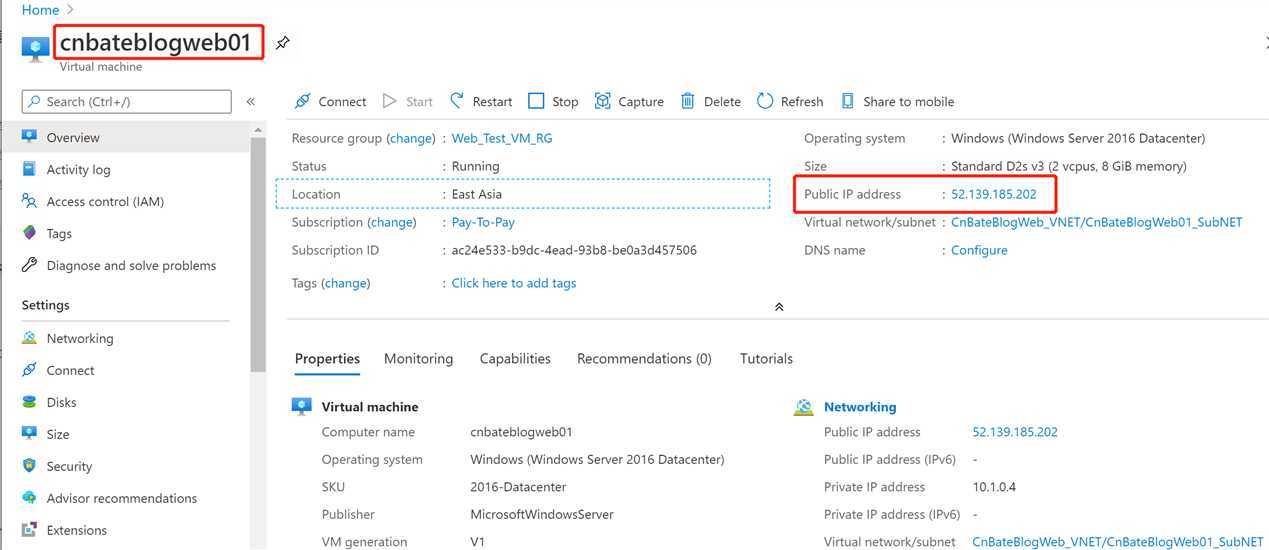This screenshot has height=550, width=1269.
Task: Click the Overview sidebar icon
Action: point(29,137)
